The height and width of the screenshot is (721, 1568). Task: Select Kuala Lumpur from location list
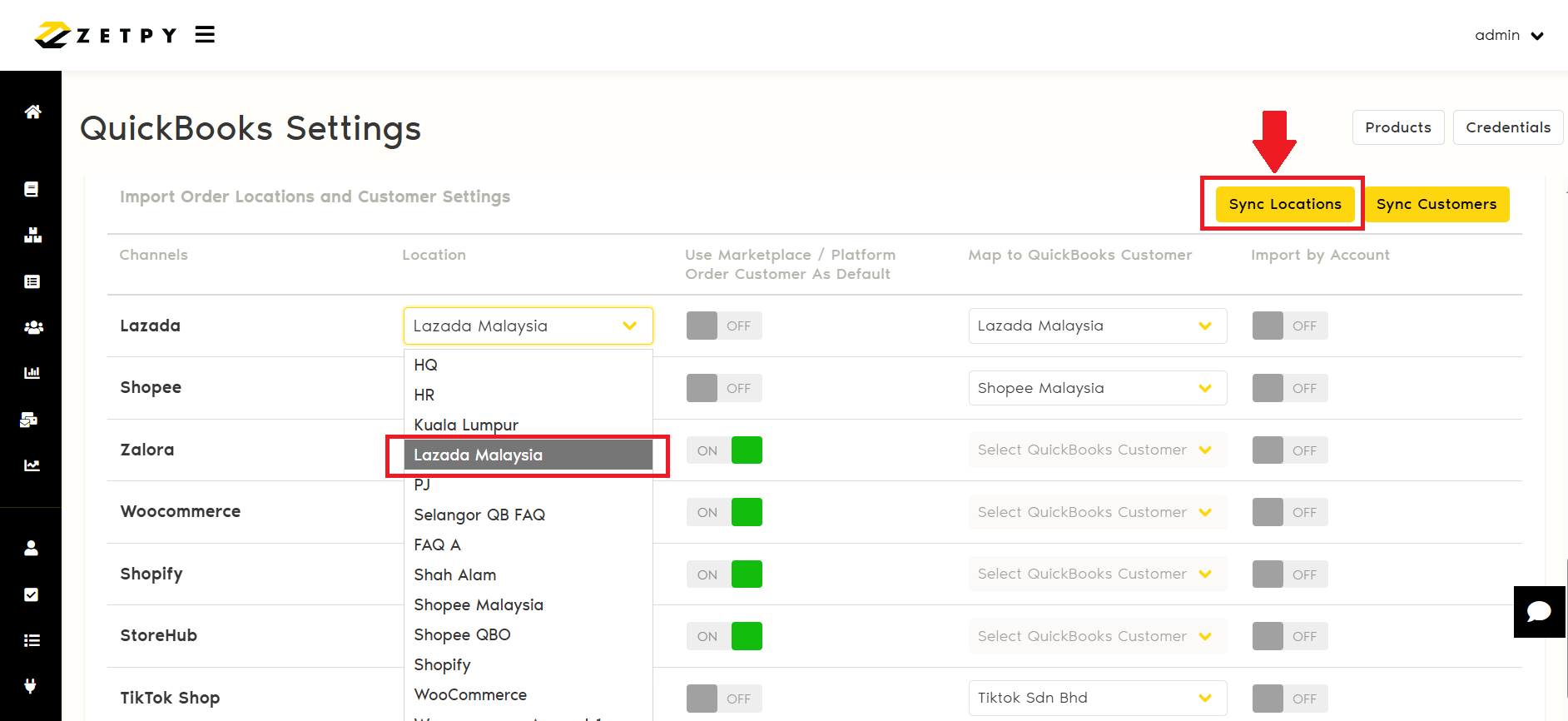tap(466, 425)
